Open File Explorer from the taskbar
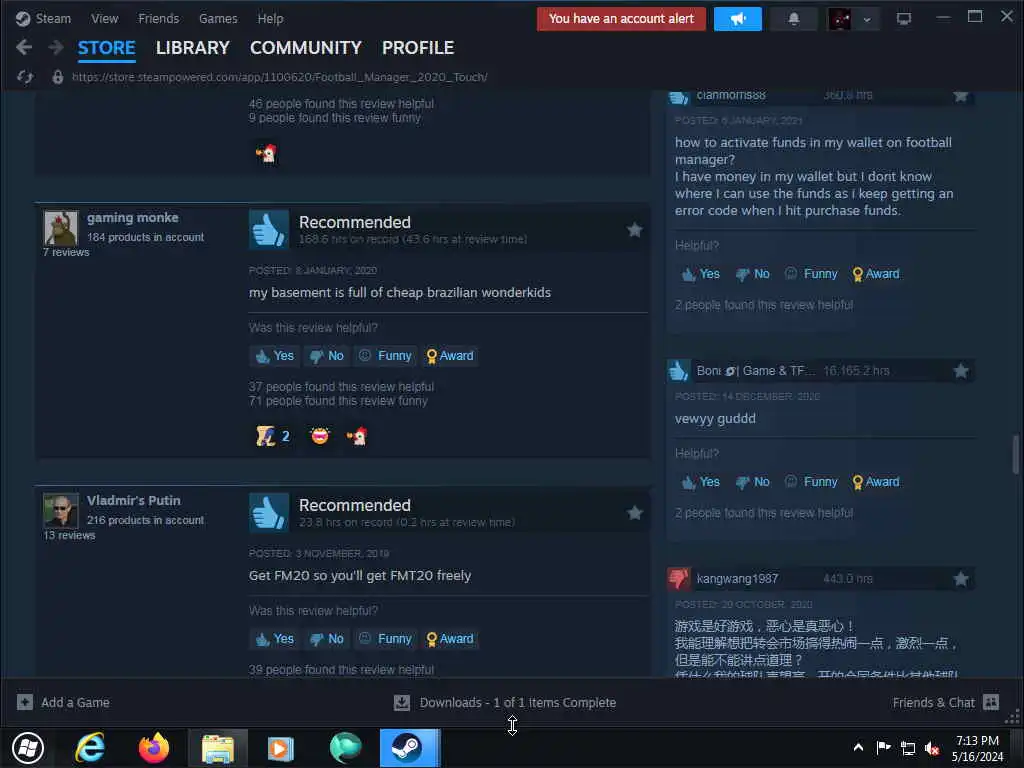The width and height of the screenshot is (1024, 768). click(x=217, y=748)
